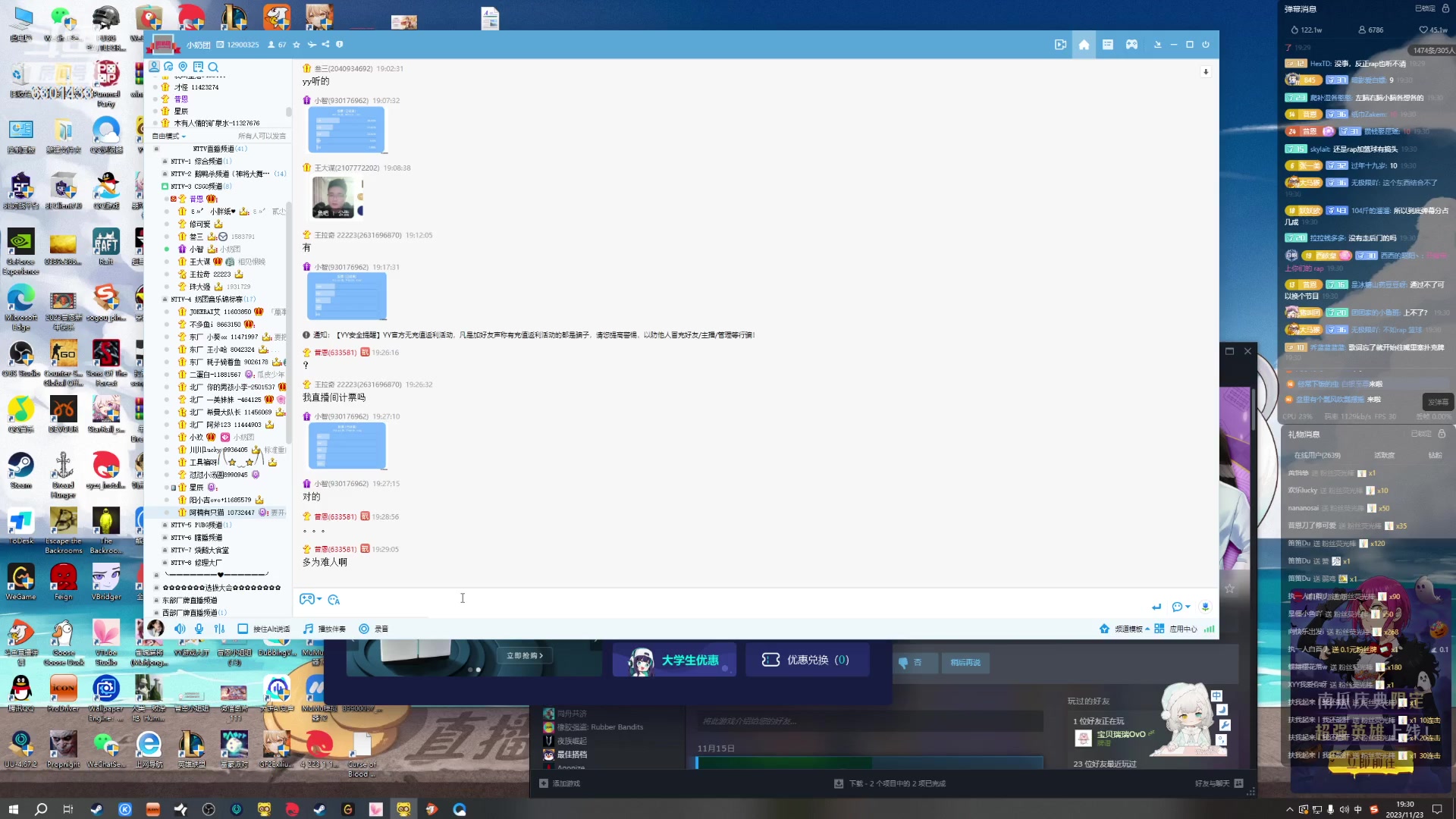Expand the game activity dropdown in chat input
This screenshot has width=1456, height=819.
[319, 599]
